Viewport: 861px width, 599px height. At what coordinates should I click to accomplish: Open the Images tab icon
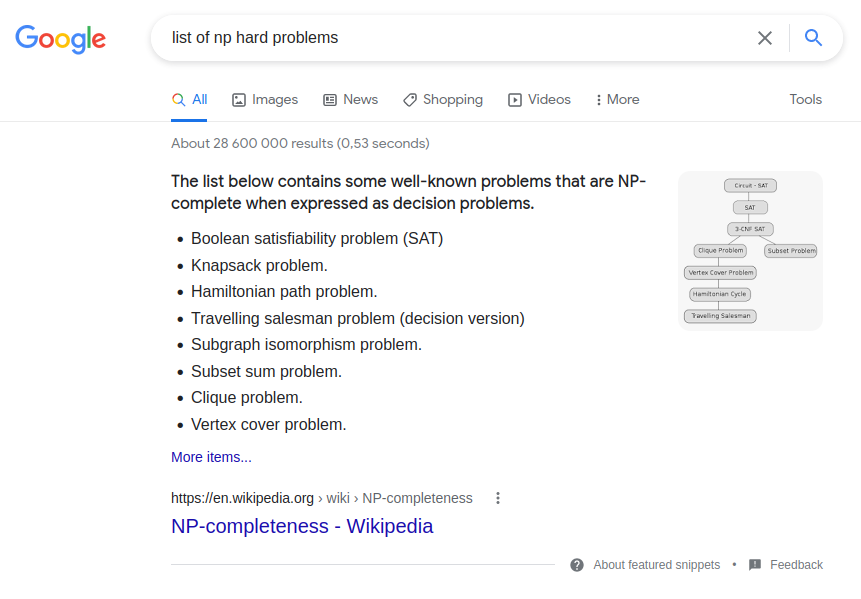(239, 100)
